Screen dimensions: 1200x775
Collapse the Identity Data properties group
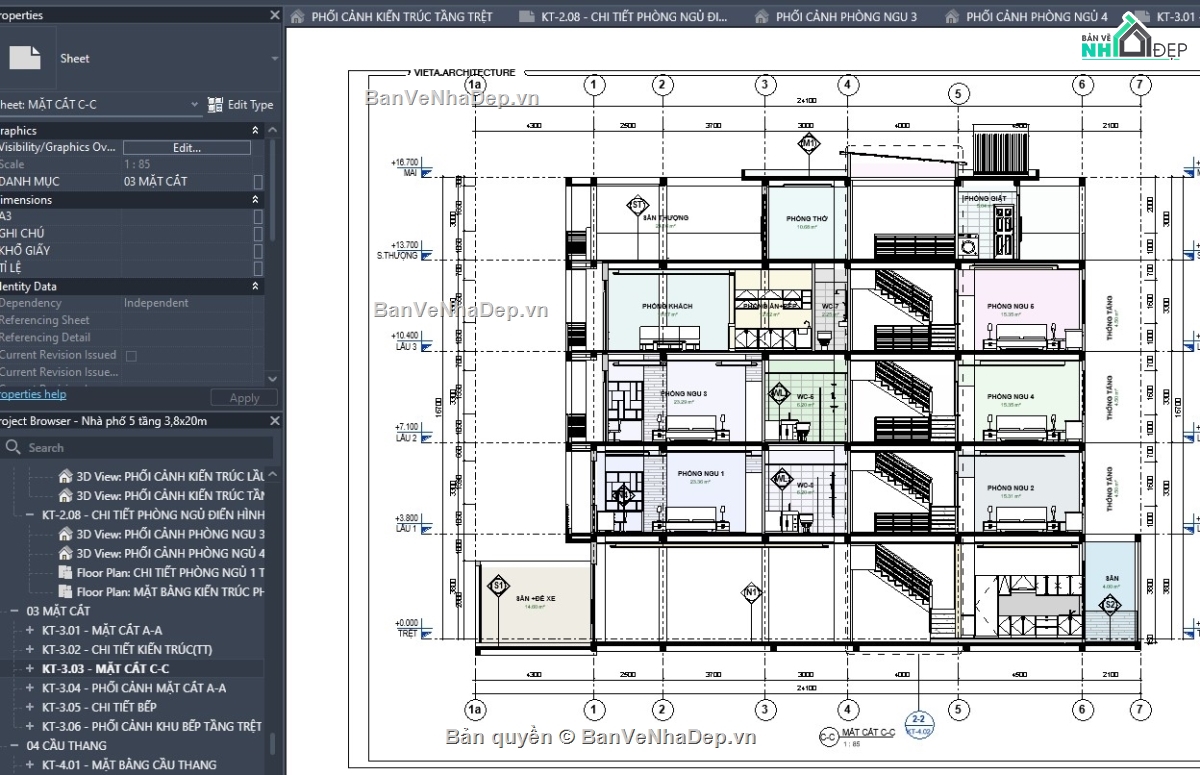[x=255, y=286]
